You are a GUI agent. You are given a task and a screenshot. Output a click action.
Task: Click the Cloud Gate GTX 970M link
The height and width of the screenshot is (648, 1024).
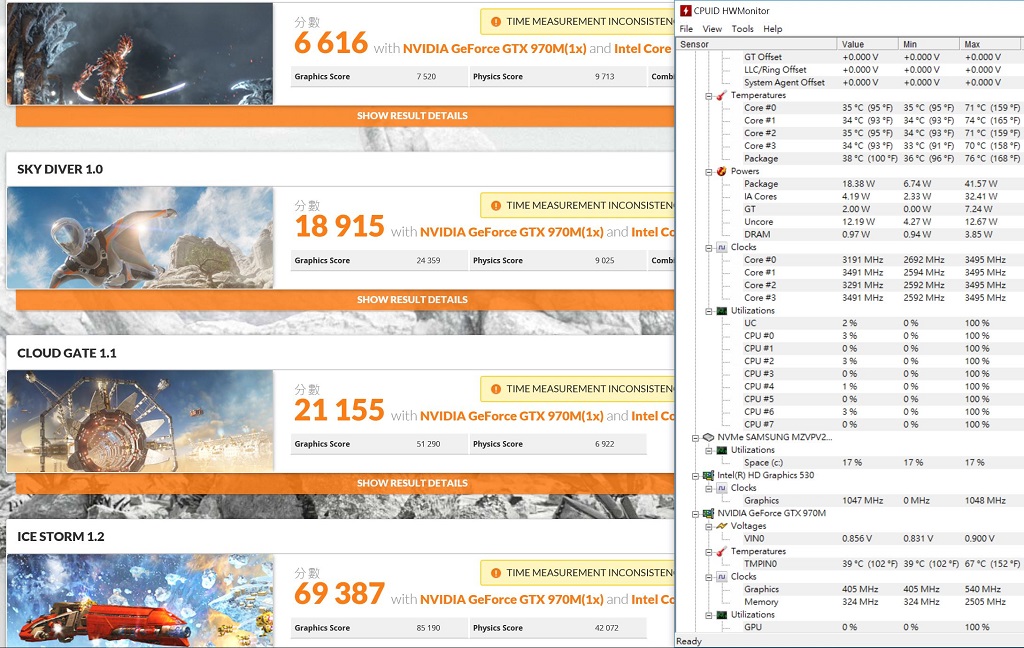(x=511, y=416)
